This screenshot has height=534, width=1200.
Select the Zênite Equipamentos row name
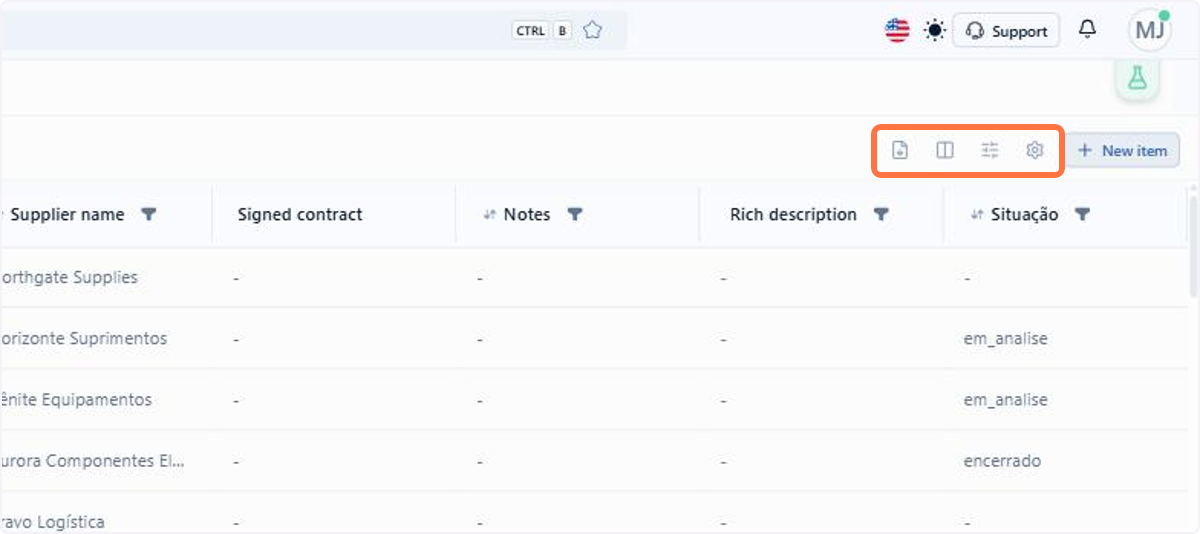76,399
